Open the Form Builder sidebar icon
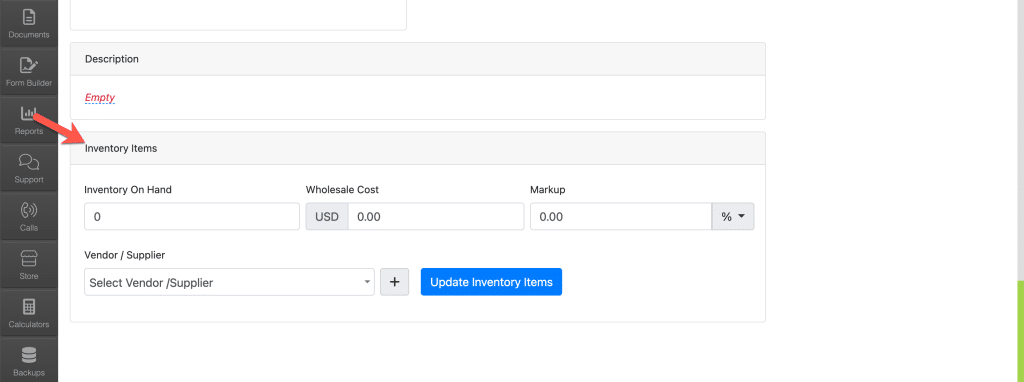 (x=29, y=72)
